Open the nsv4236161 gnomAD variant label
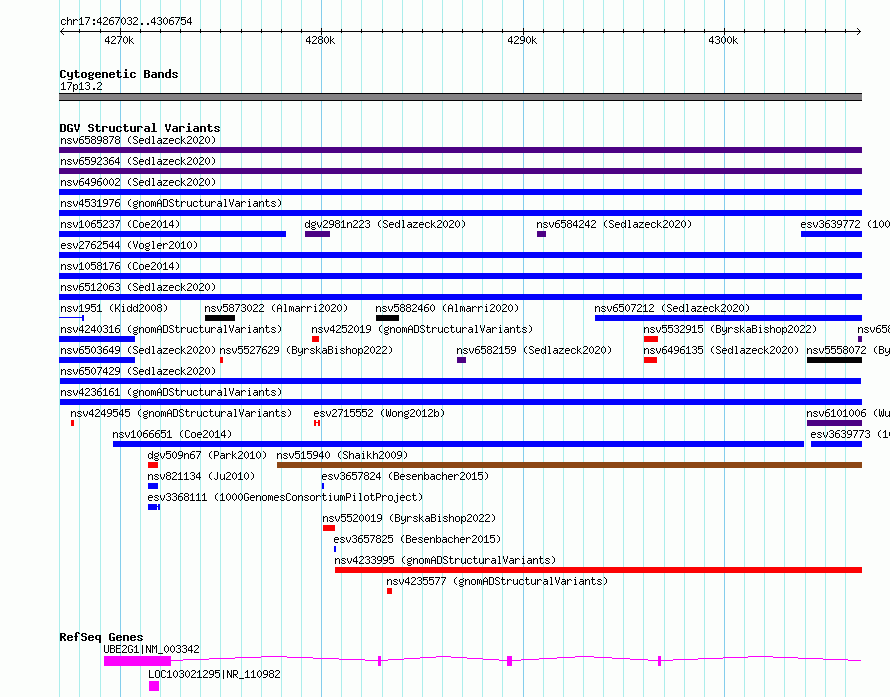The width and height of the screenshot is (890, 697). [x=171, y=392]
